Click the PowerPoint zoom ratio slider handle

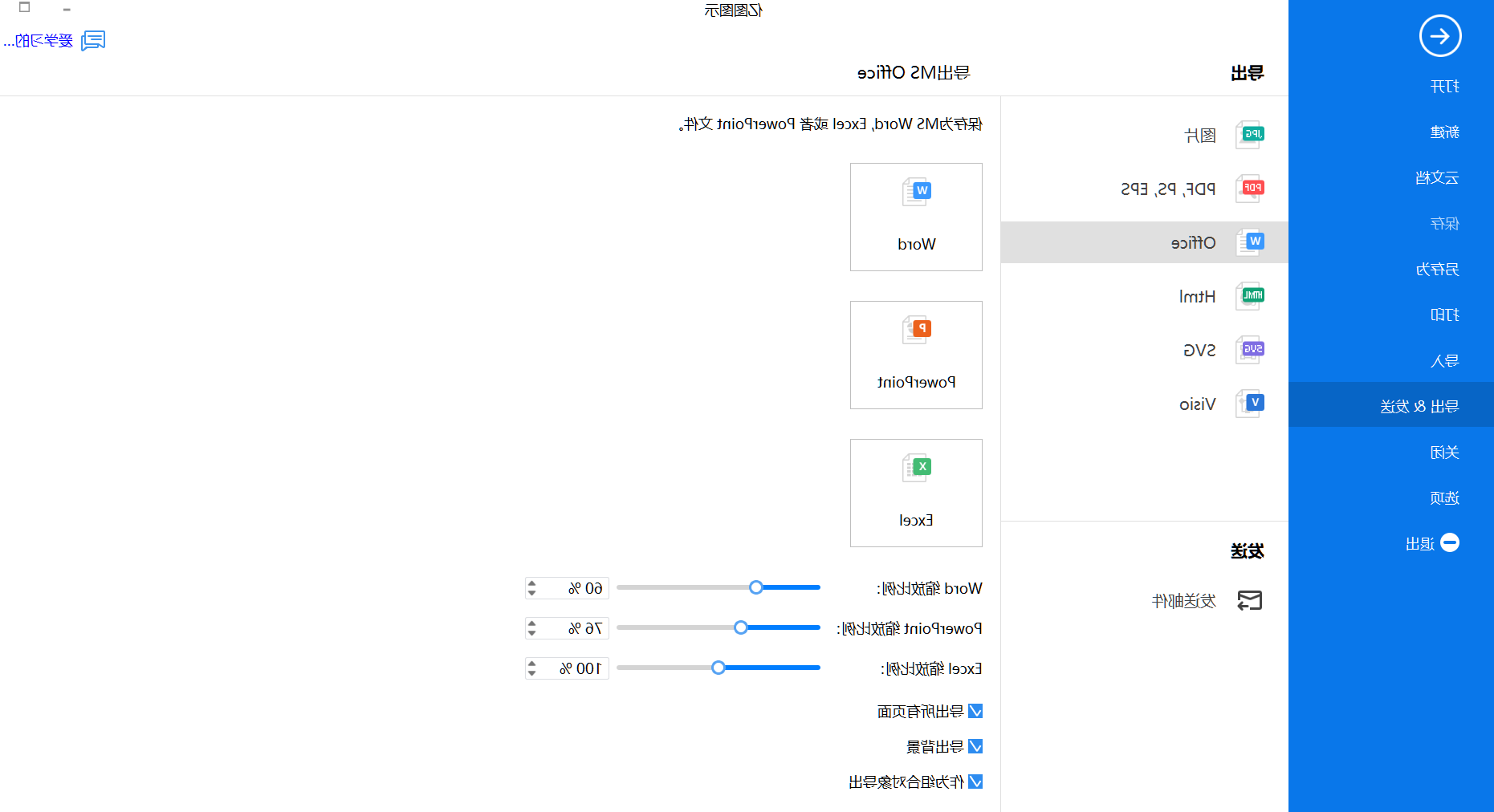741,627
